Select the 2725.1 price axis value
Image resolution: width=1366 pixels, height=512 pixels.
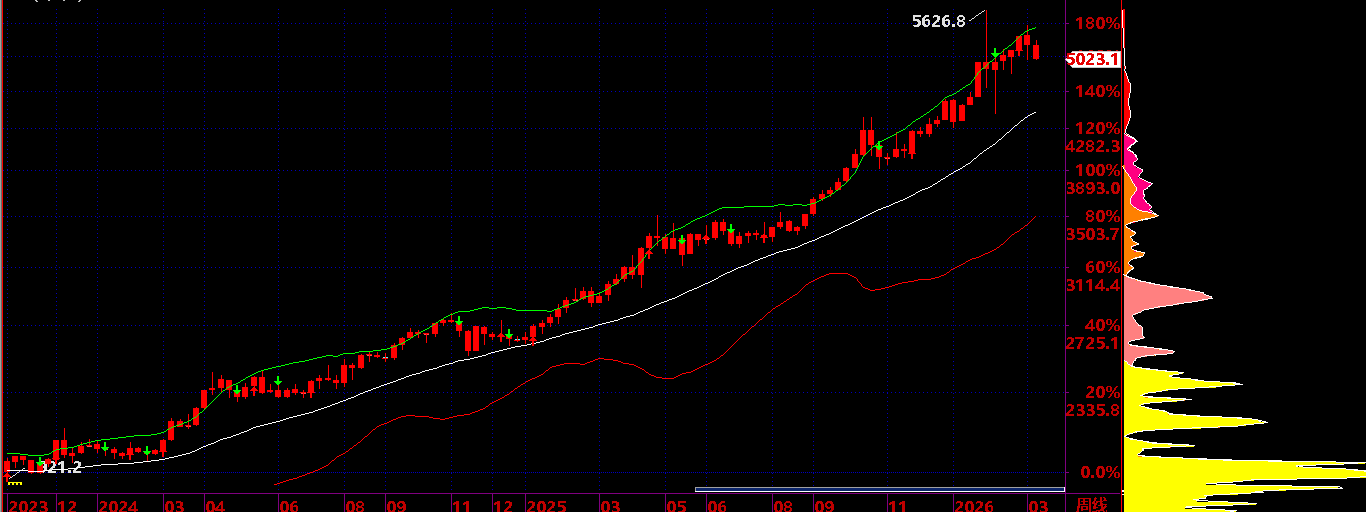(x=1092, y=343)
